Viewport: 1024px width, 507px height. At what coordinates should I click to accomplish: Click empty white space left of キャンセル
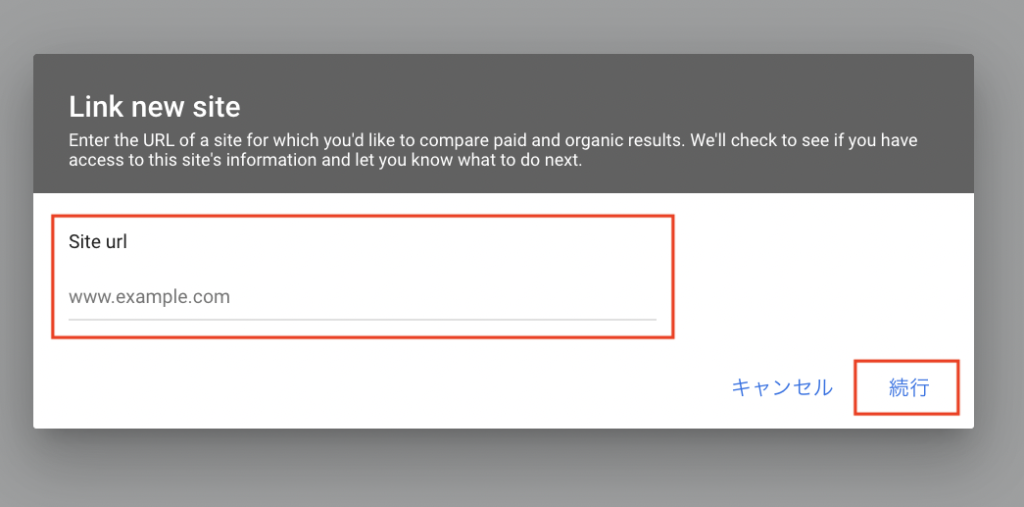pyautogui.click(x=400, y=388)
